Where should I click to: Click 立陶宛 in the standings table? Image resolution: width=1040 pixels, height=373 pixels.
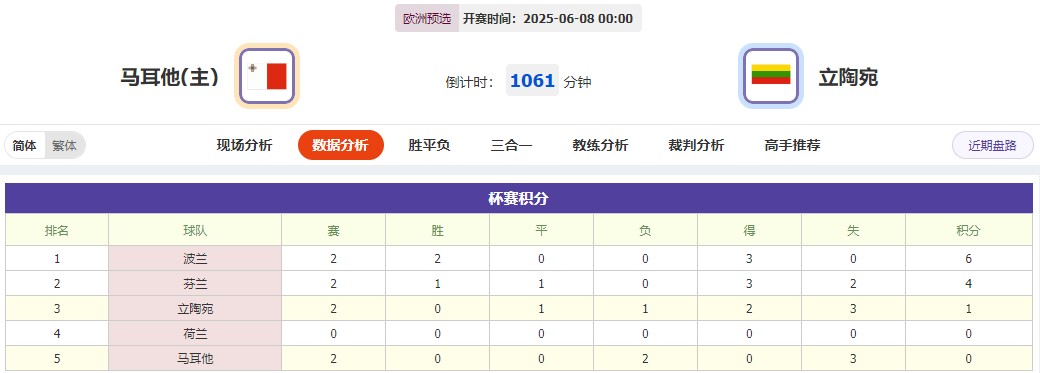195,309
